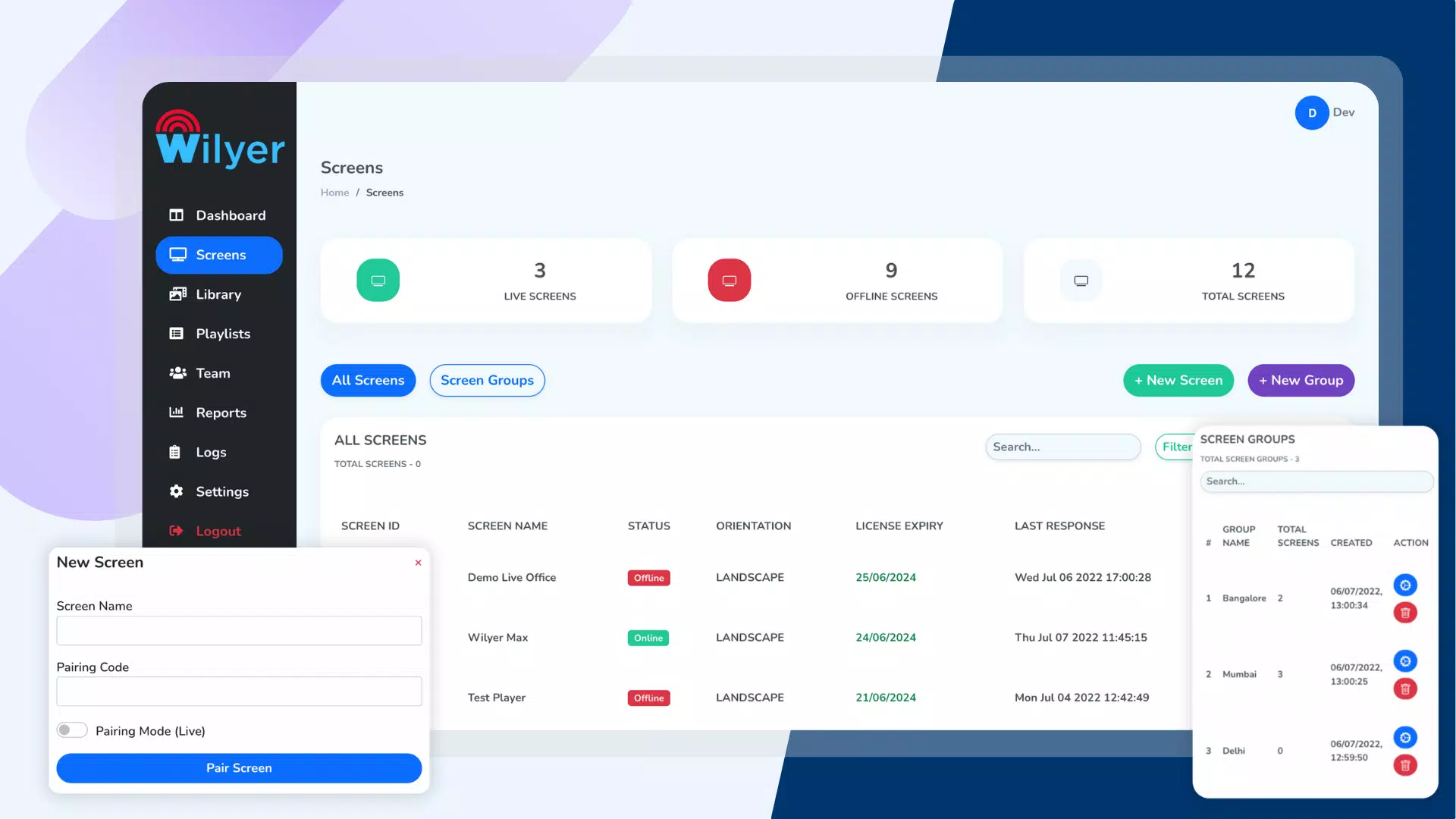Image resolution: width=1456 pixels, height=819 pixels.
Task: Click the Delhi group name
Action: coord(1234,751)
